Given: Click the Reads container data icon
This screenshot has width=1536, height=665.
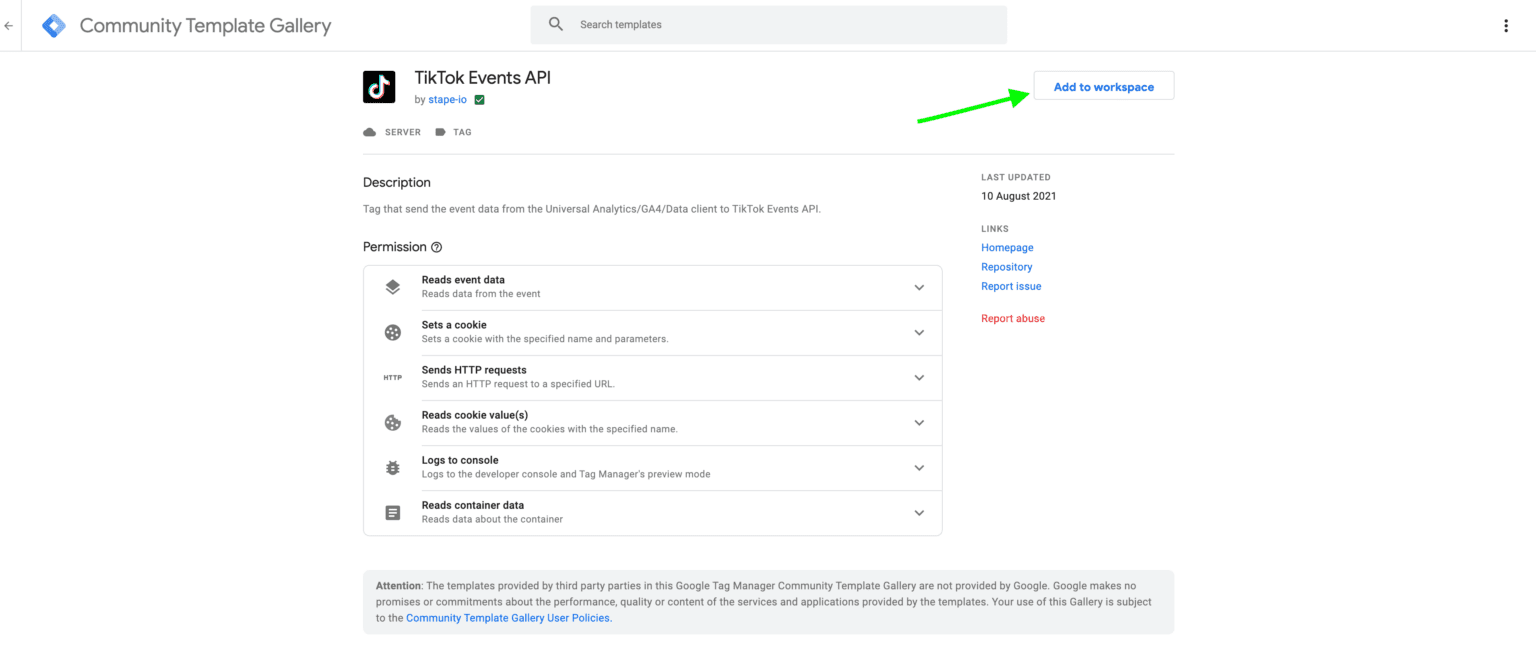Looking at the screenshot, I should point(393,513).
